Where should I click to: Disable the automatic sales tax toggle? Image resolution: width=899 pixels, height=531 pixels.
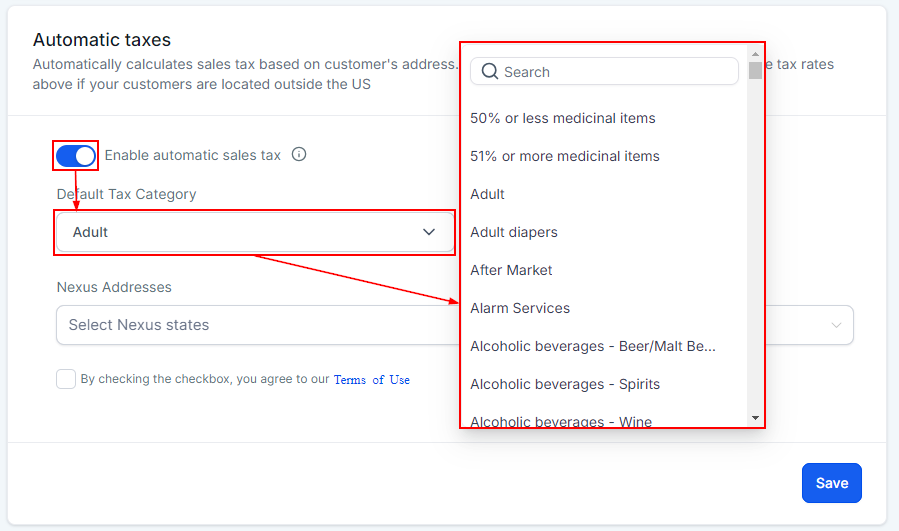tap(76, 155)
